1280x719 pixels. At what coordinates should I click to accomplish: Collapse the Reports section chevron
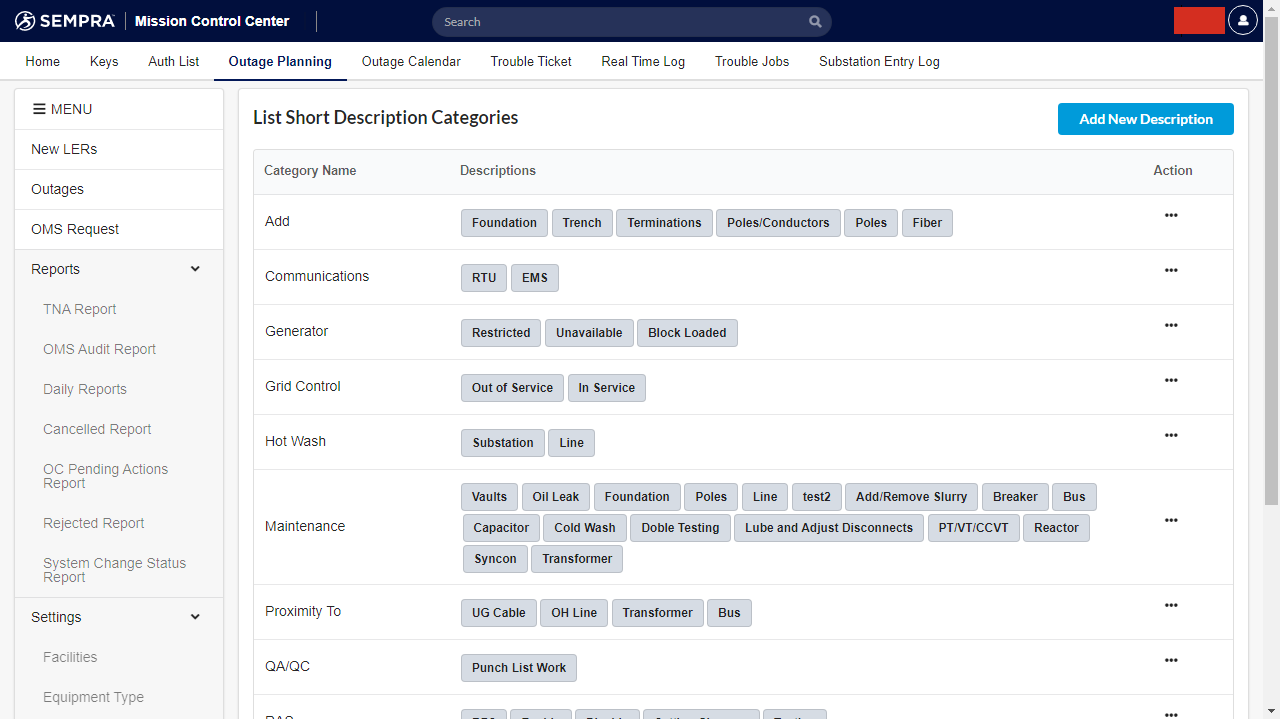pyautogui.click(x=195, y=269)
